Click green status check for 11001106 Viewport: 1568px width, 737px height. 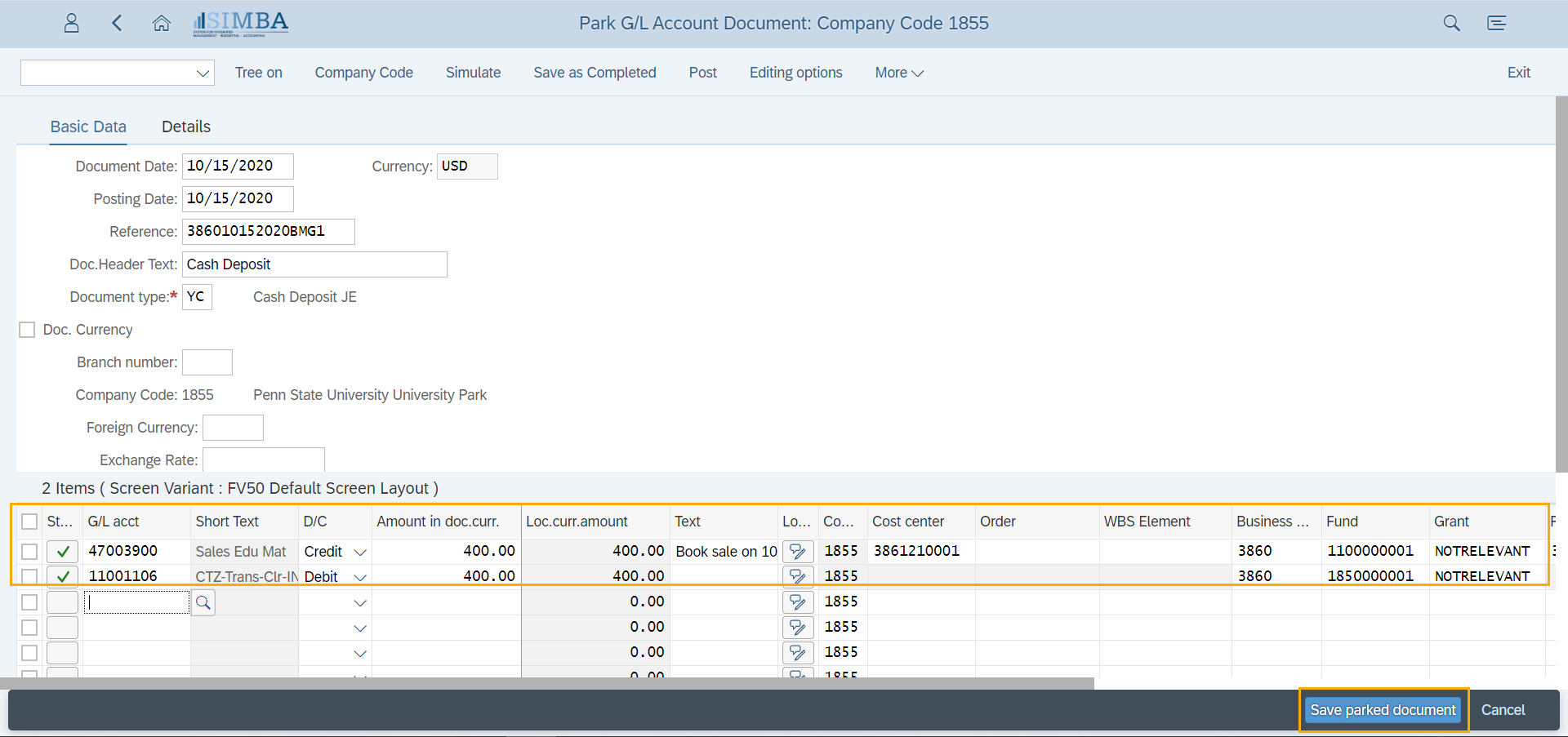(63, 576)
